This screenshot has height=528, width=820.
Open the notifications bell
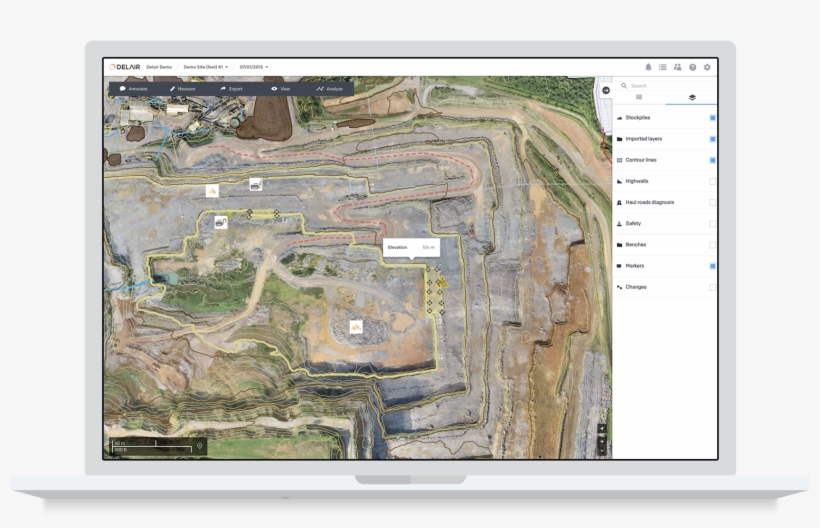click(x=648, y=67)
